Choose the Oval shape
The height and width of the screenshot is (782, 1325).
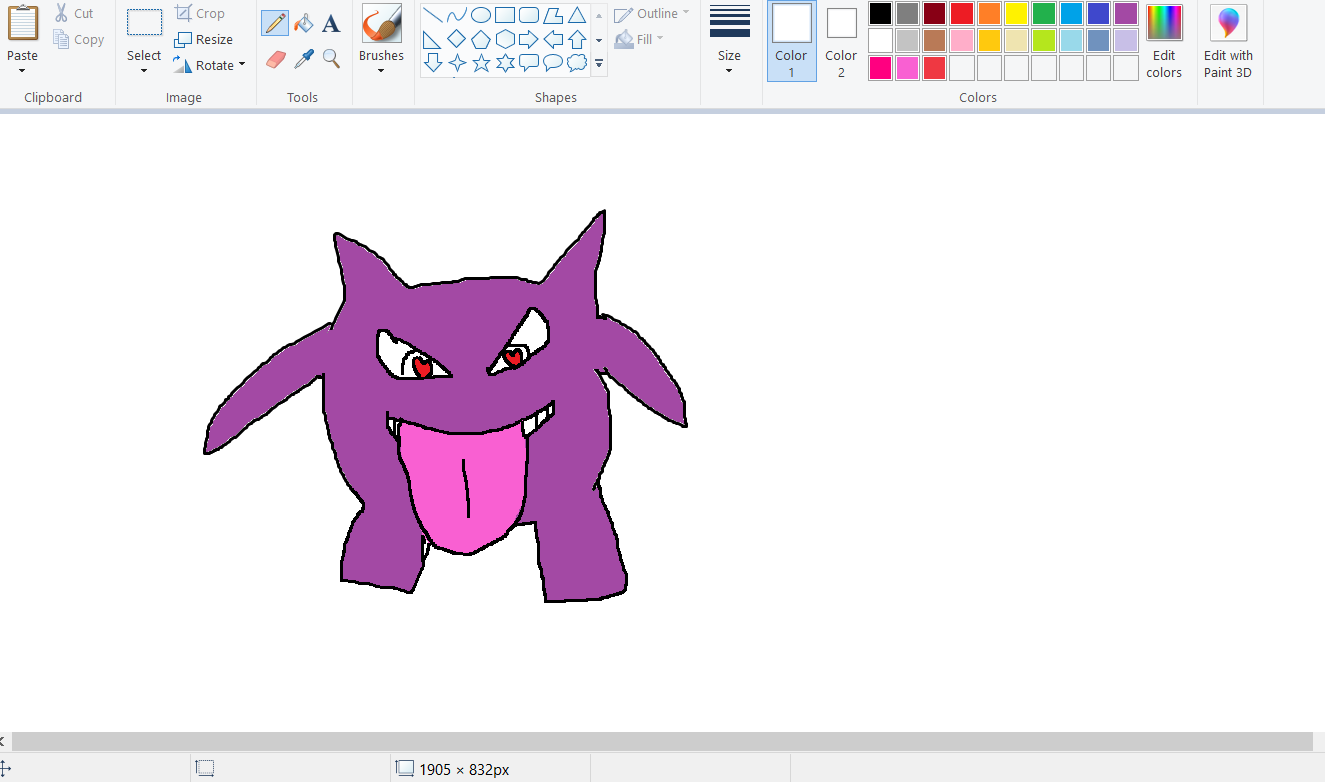coord(481,15)
